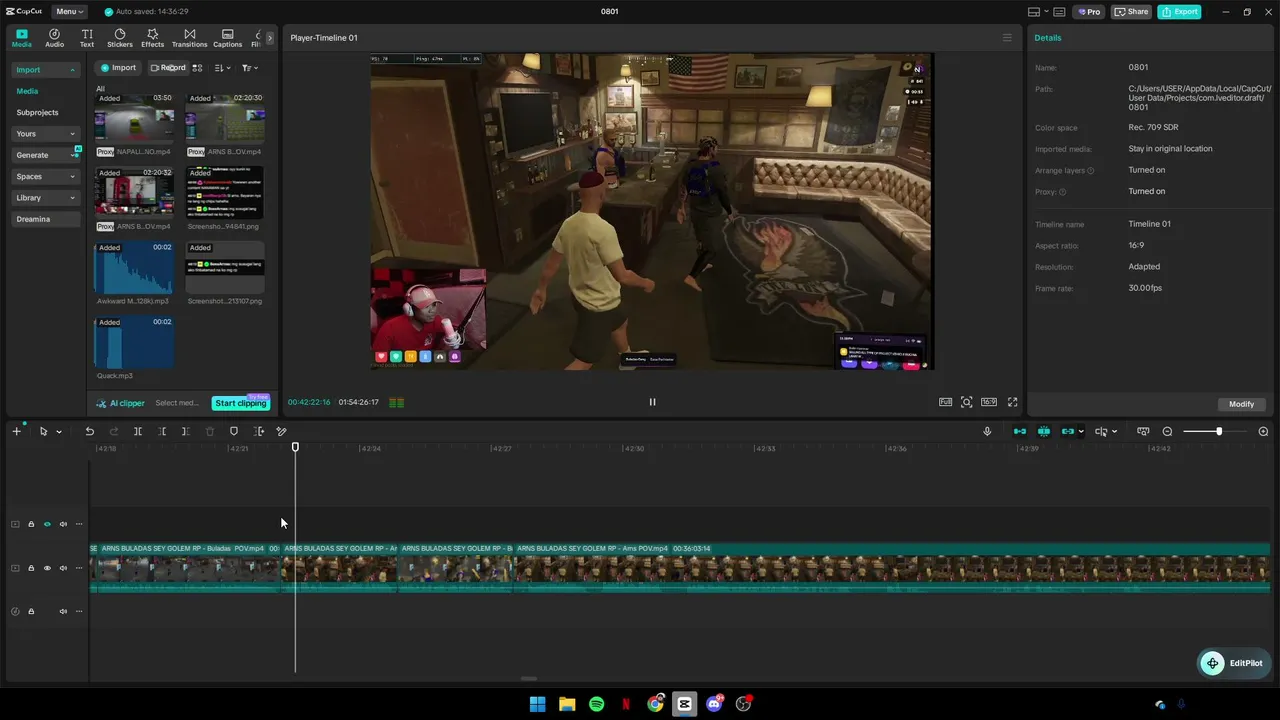Toggle clip linkage
Image resolution: width=1280 pixels, height=720 pixels.
coord(1068,431)
